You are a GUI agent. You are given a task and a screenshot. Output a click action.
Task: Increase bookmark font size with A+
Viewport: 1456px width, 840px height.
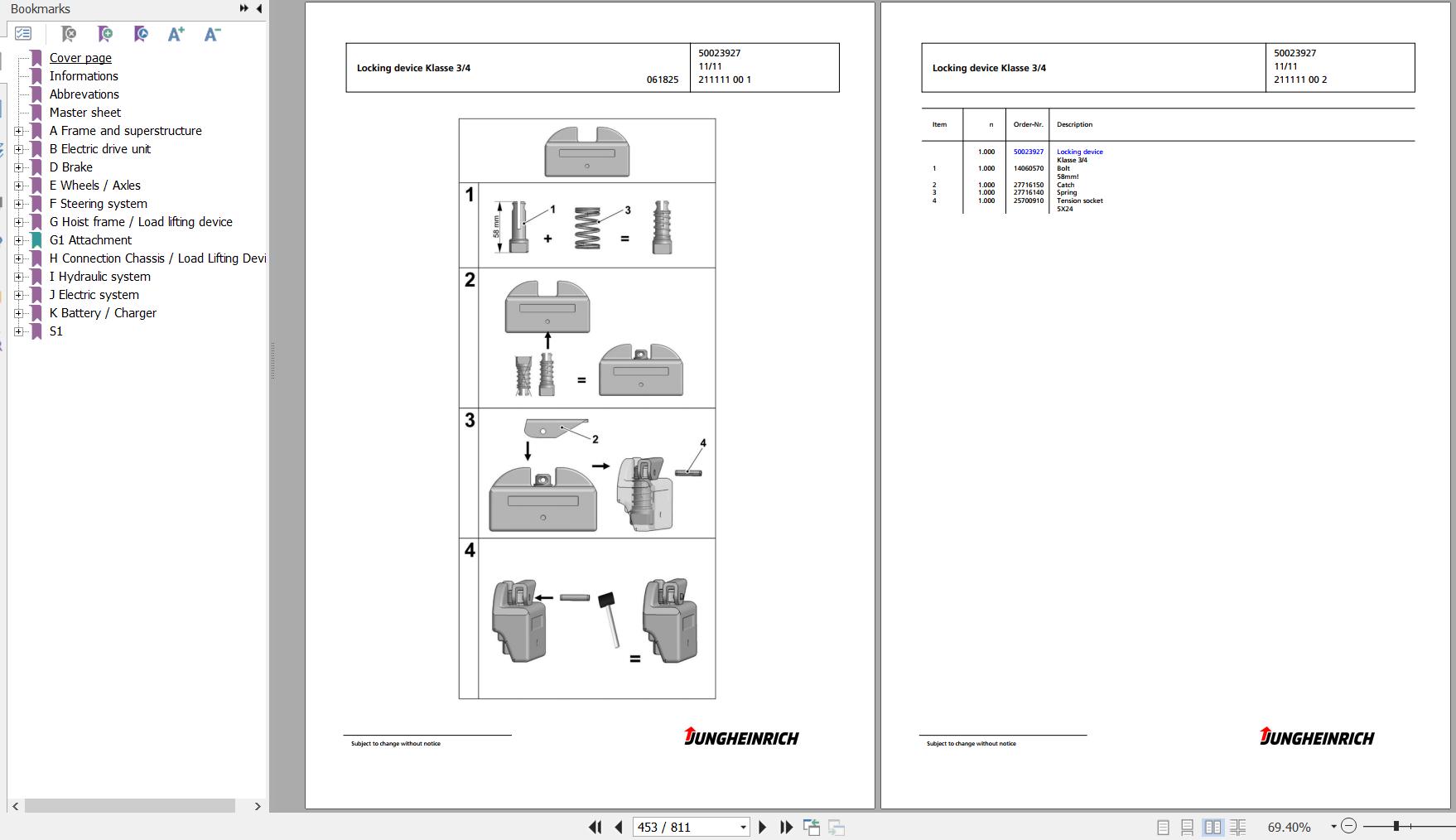pos(176,34)
